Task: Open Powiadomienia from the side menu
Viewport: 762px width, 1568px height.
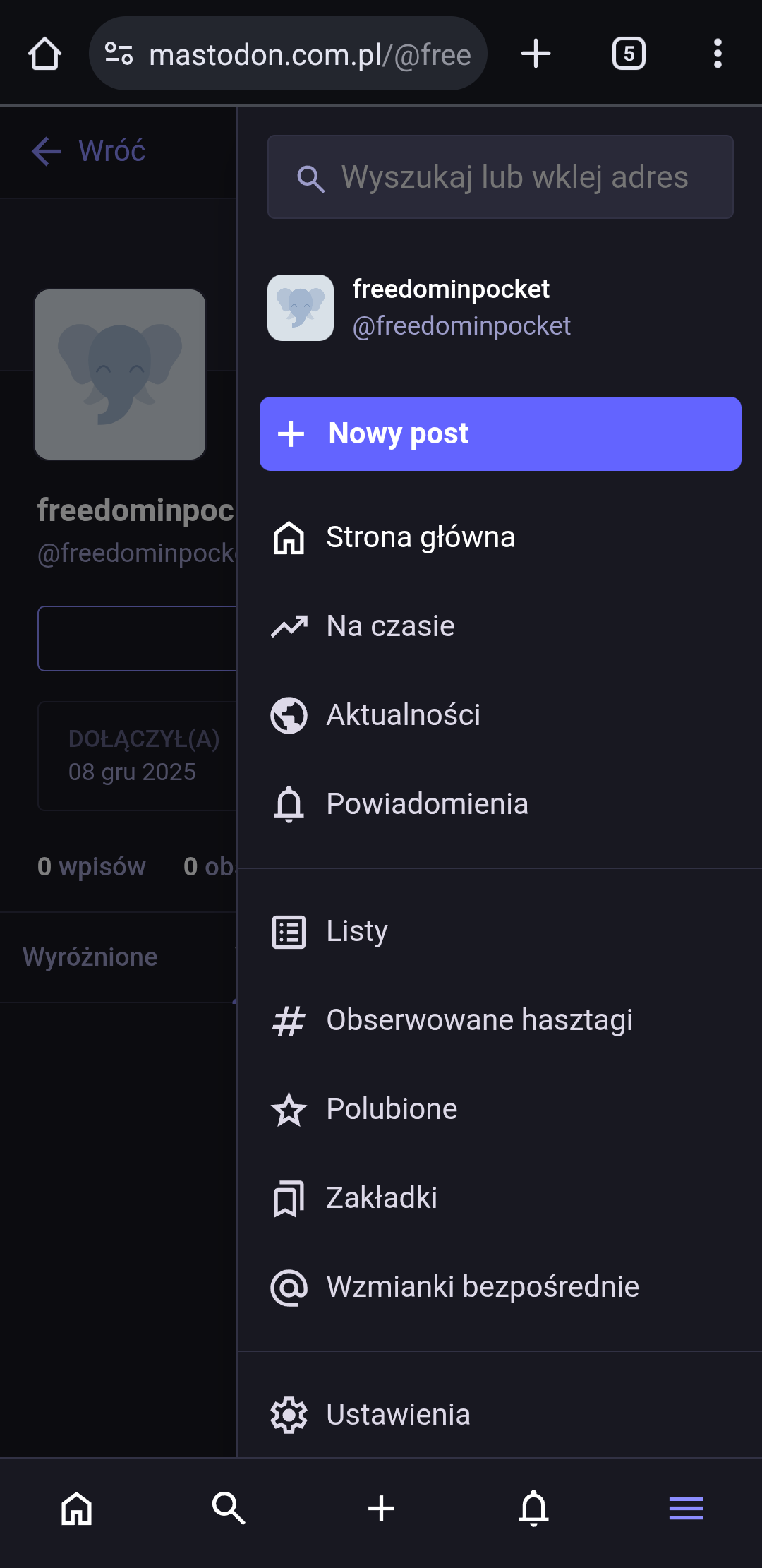Action: click(427, 804)
